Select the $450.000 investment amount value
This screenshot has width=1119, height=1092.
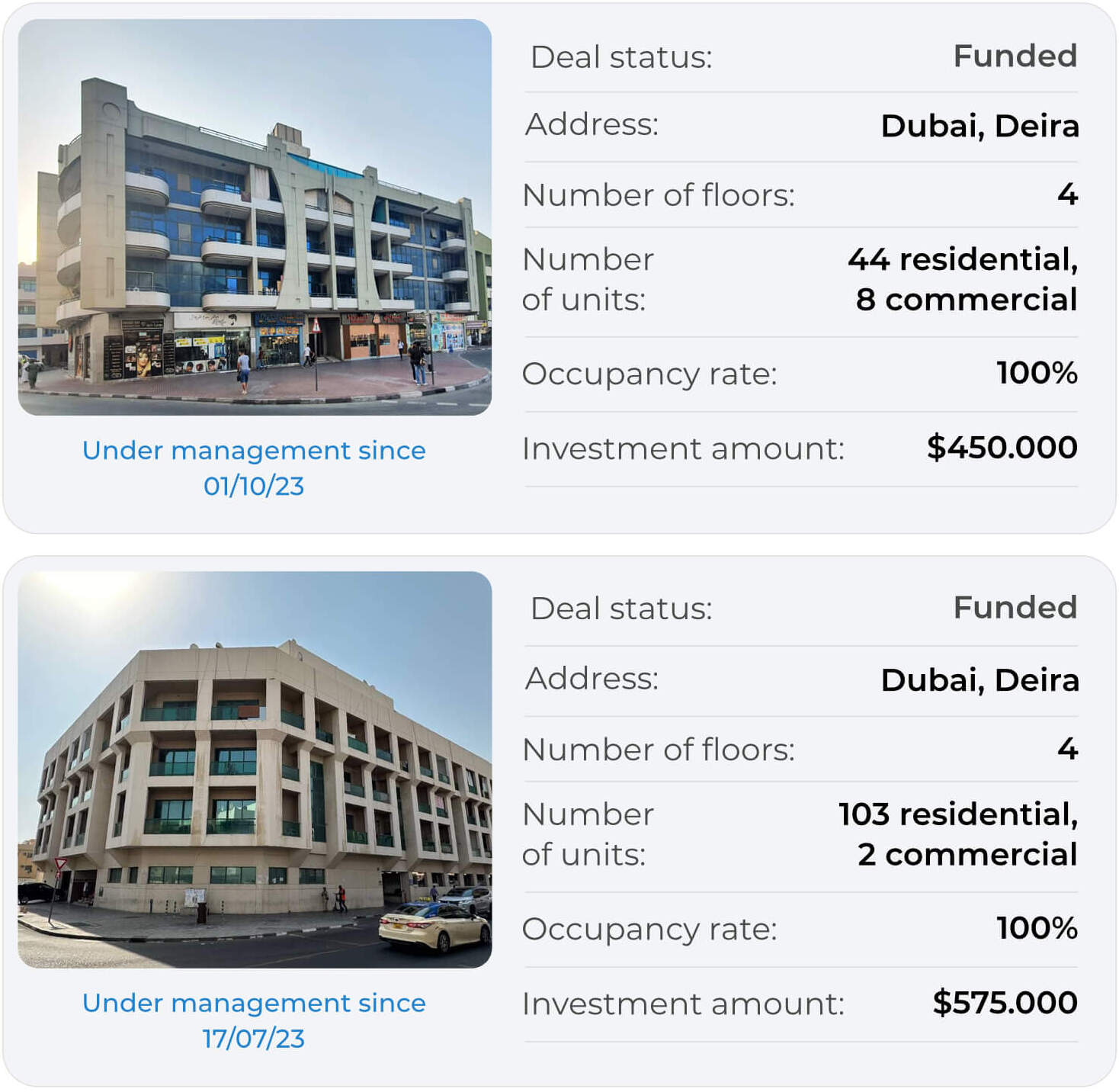pyautogui.click(x=1002, y=448)
